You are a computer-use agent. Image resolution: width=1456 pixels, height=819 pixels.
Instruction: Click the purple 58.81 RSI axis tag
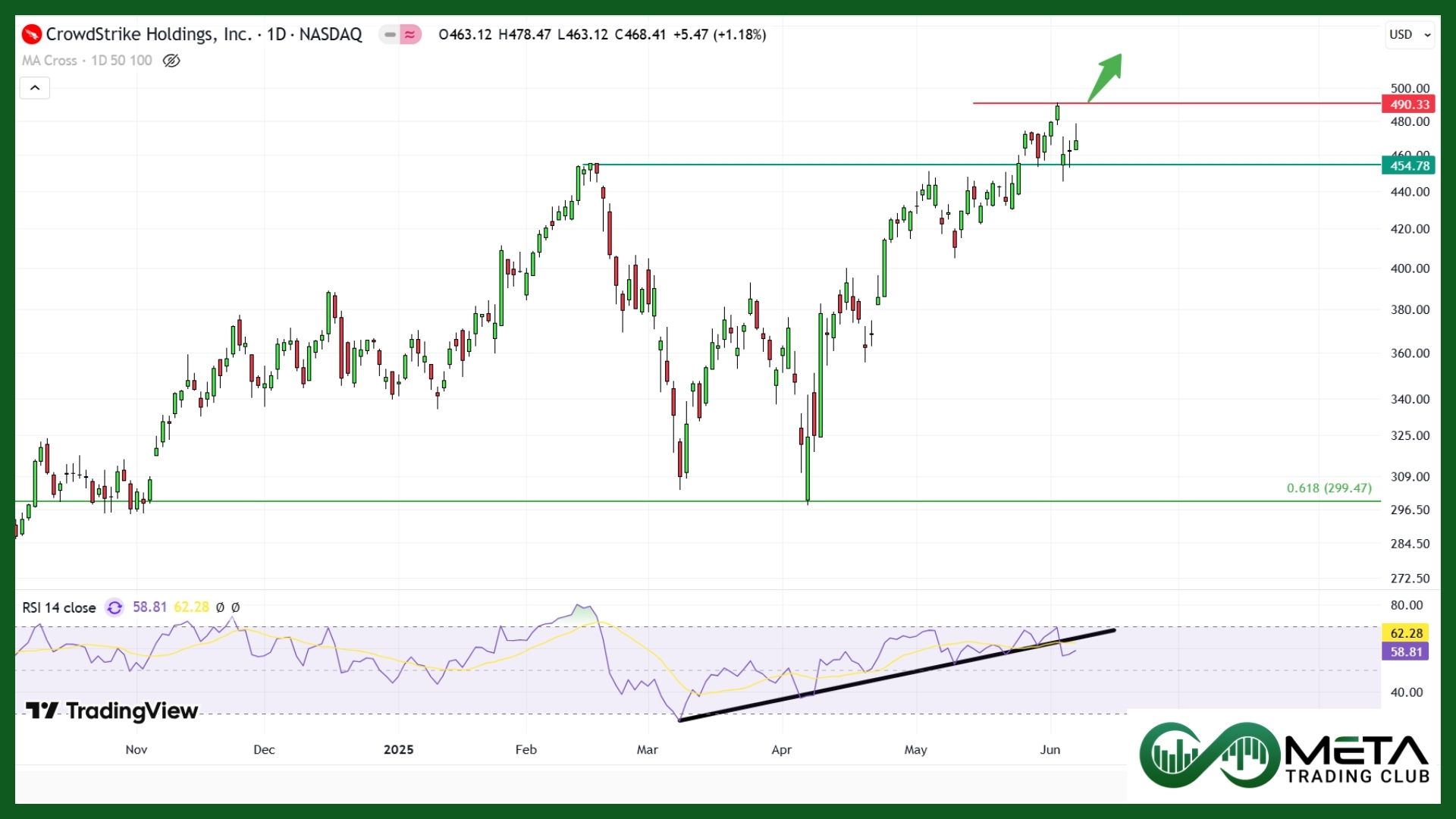click(1406, 652)
